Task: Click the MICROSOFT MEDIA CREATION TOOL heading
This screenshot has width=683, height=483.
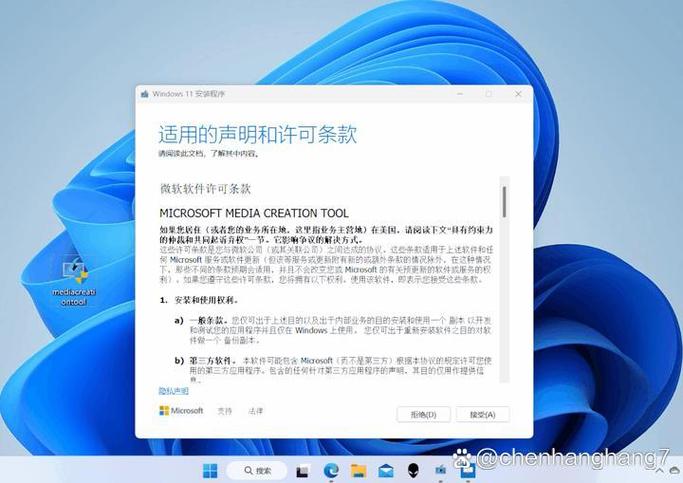Action: point(254,213)
